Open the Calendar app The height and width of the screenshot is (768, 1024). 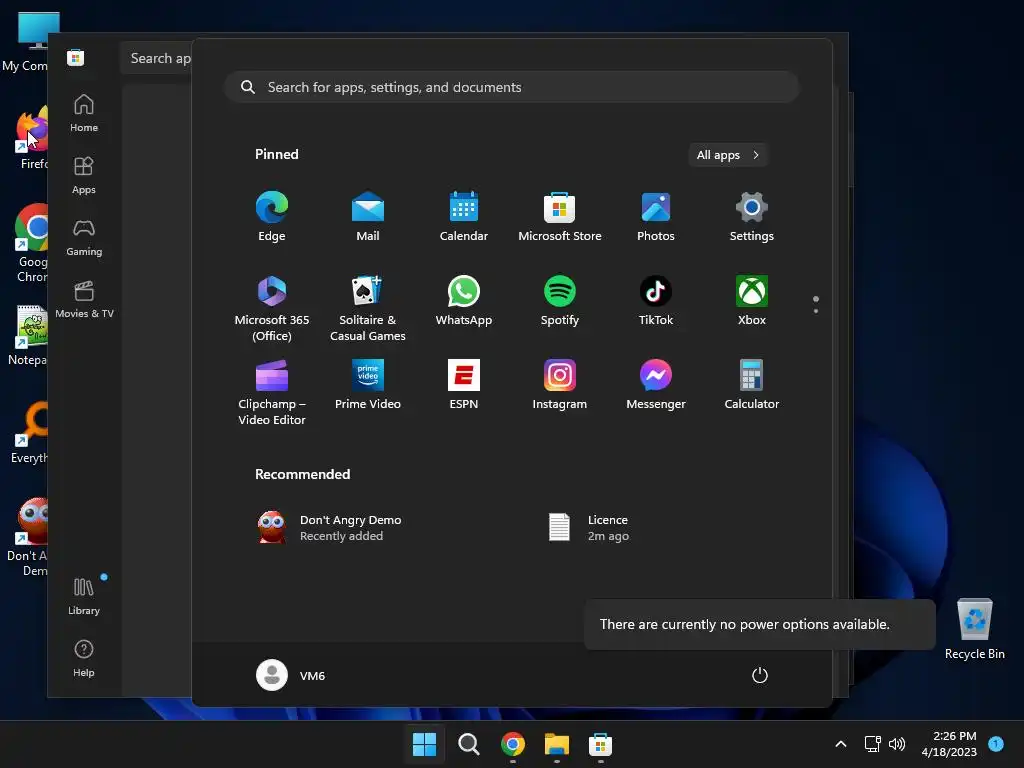point(464,217)
